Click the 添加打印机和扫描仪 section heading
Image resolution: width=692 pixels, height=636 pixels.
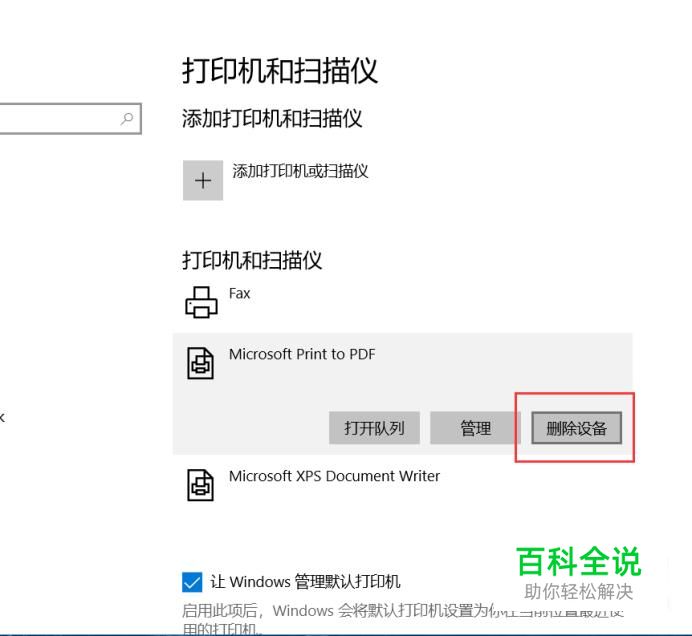tap(272, 118)
